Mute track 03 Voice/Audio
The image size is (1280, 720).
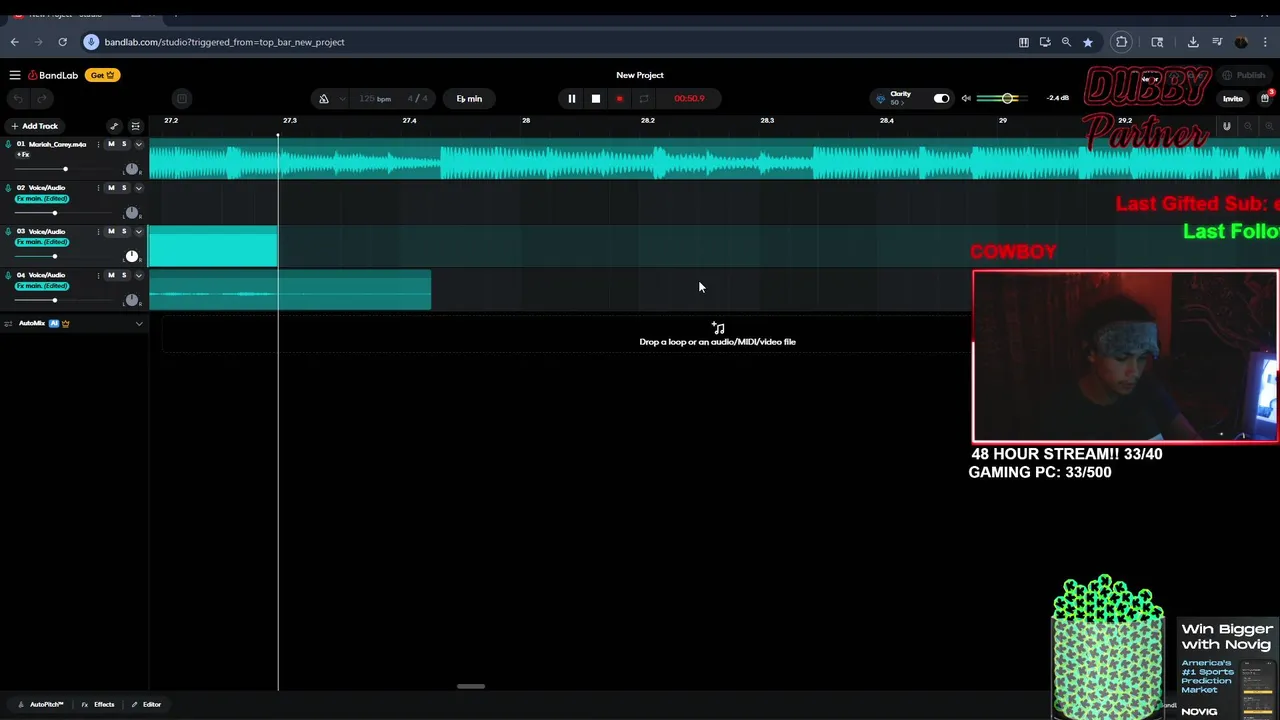click(x=111, y=231)
